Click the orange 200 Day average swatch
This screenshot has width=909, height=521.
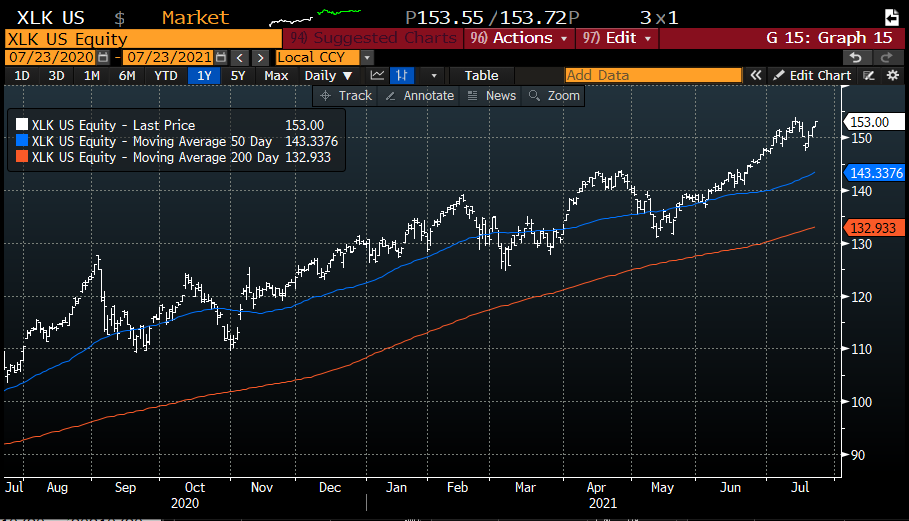click(22, 157)
